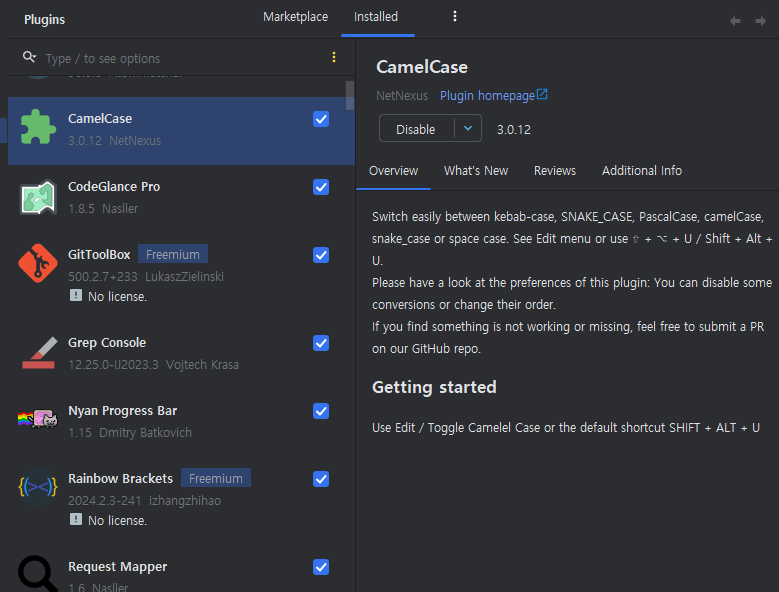
Task: Open the yellow search options kebab menu
Action: 334,57
